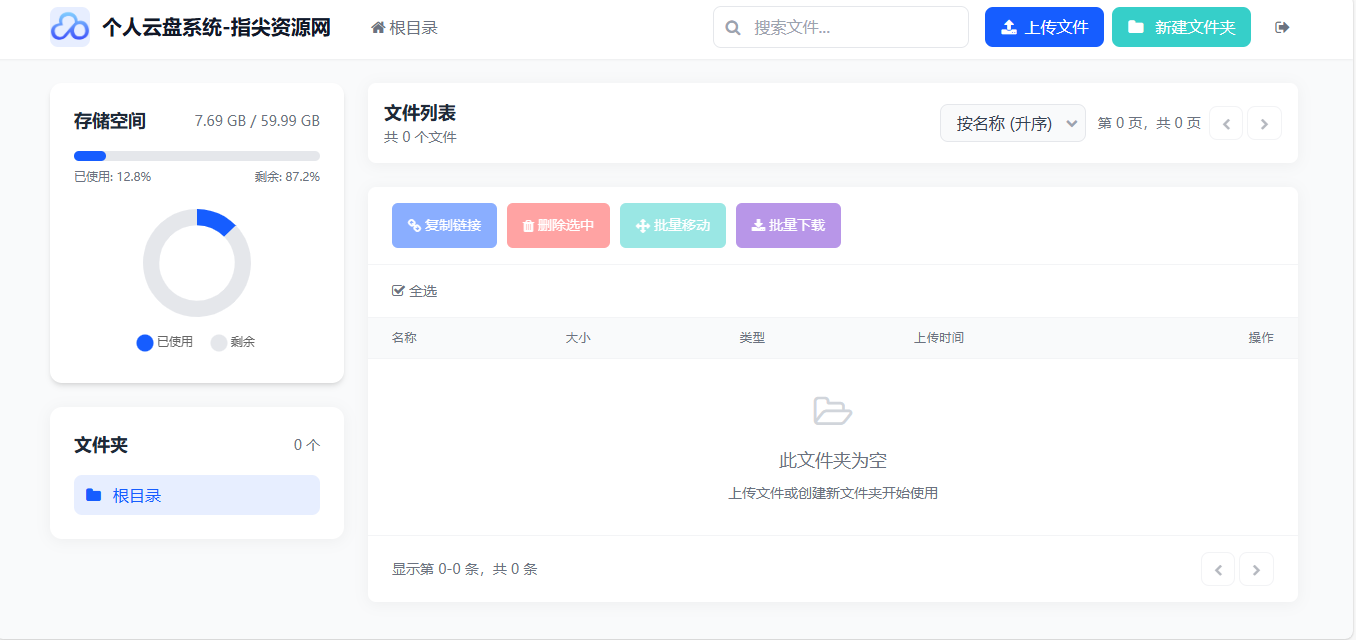The width and height of the screenshot is (1356, 640).
Task: Click the 批量移动 batch move button
Action: point(672,225)
